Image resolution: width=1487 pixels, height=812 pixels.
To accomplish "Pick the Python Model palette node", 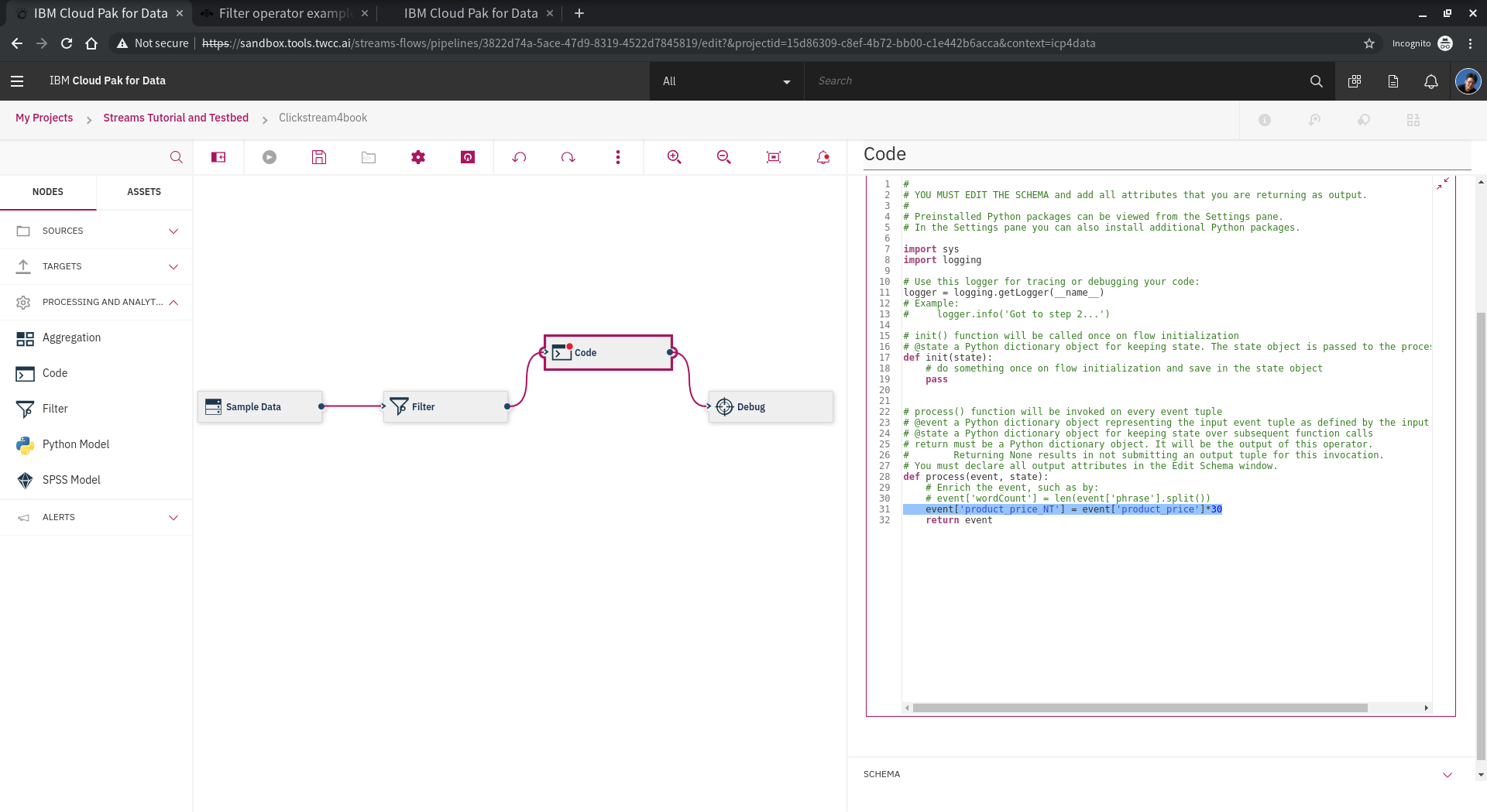I will pyautogui.click(x=96, y=444).
